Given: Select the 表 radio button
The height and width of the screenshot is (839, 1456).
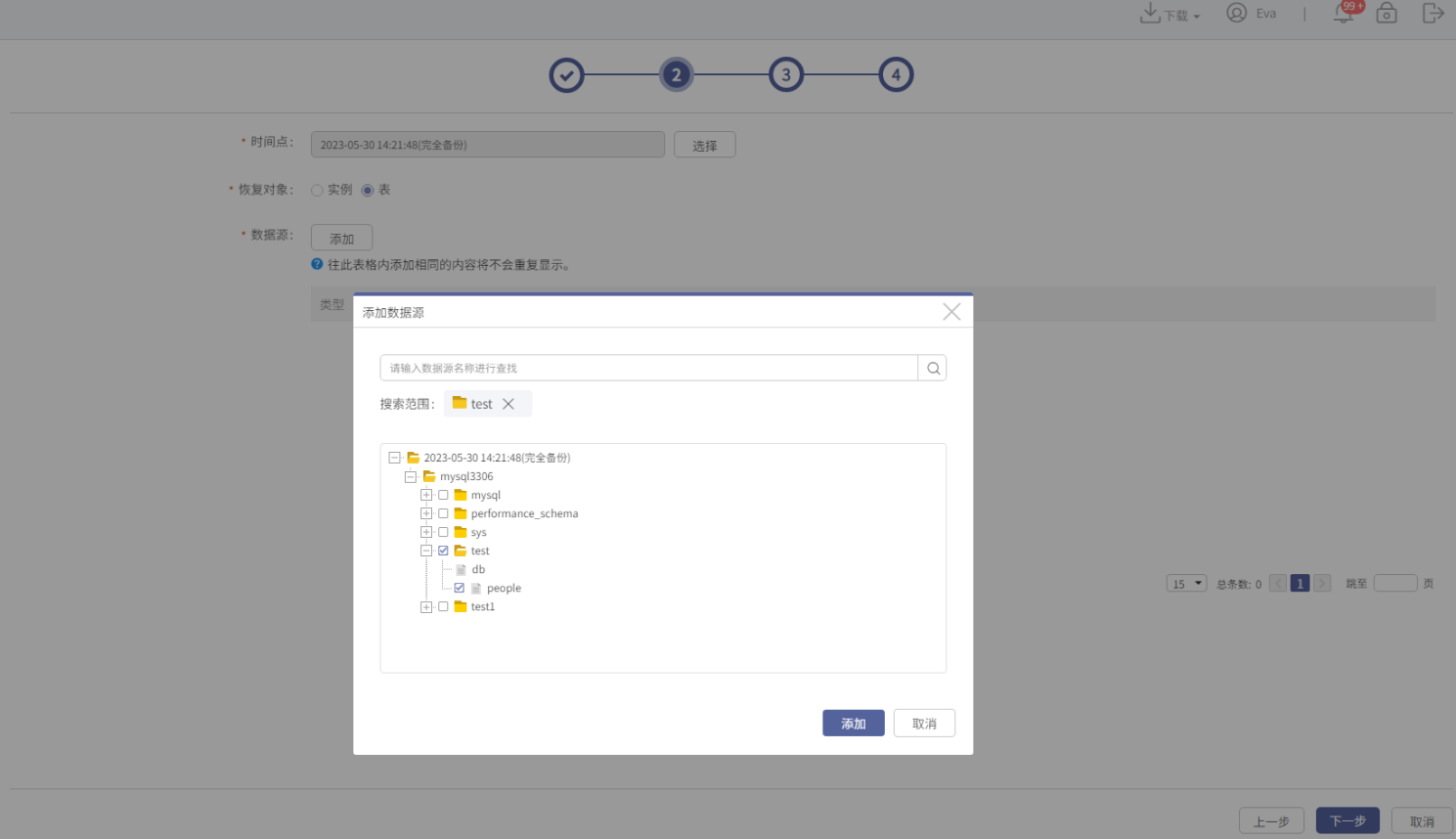Looking at the screenshot, I should pyautogui.click(x=368, y=190).
